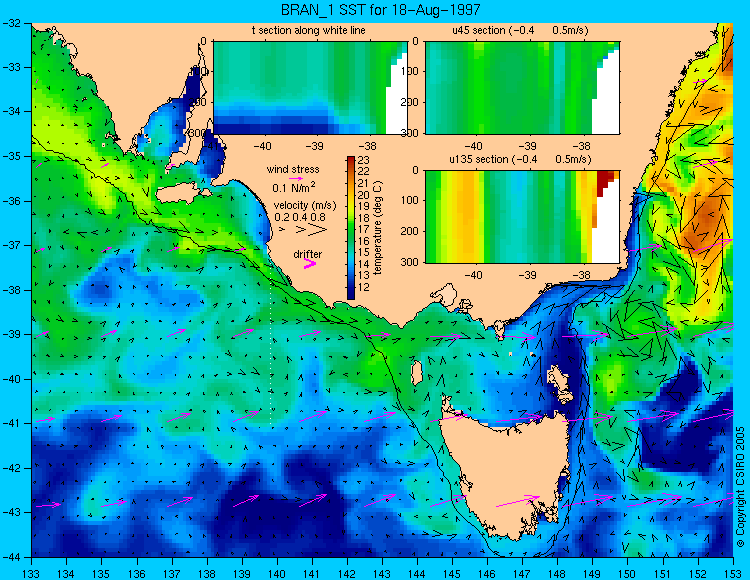Select the 't section along white line' heading
The image size is (750, 580).
tap(309, 31)
